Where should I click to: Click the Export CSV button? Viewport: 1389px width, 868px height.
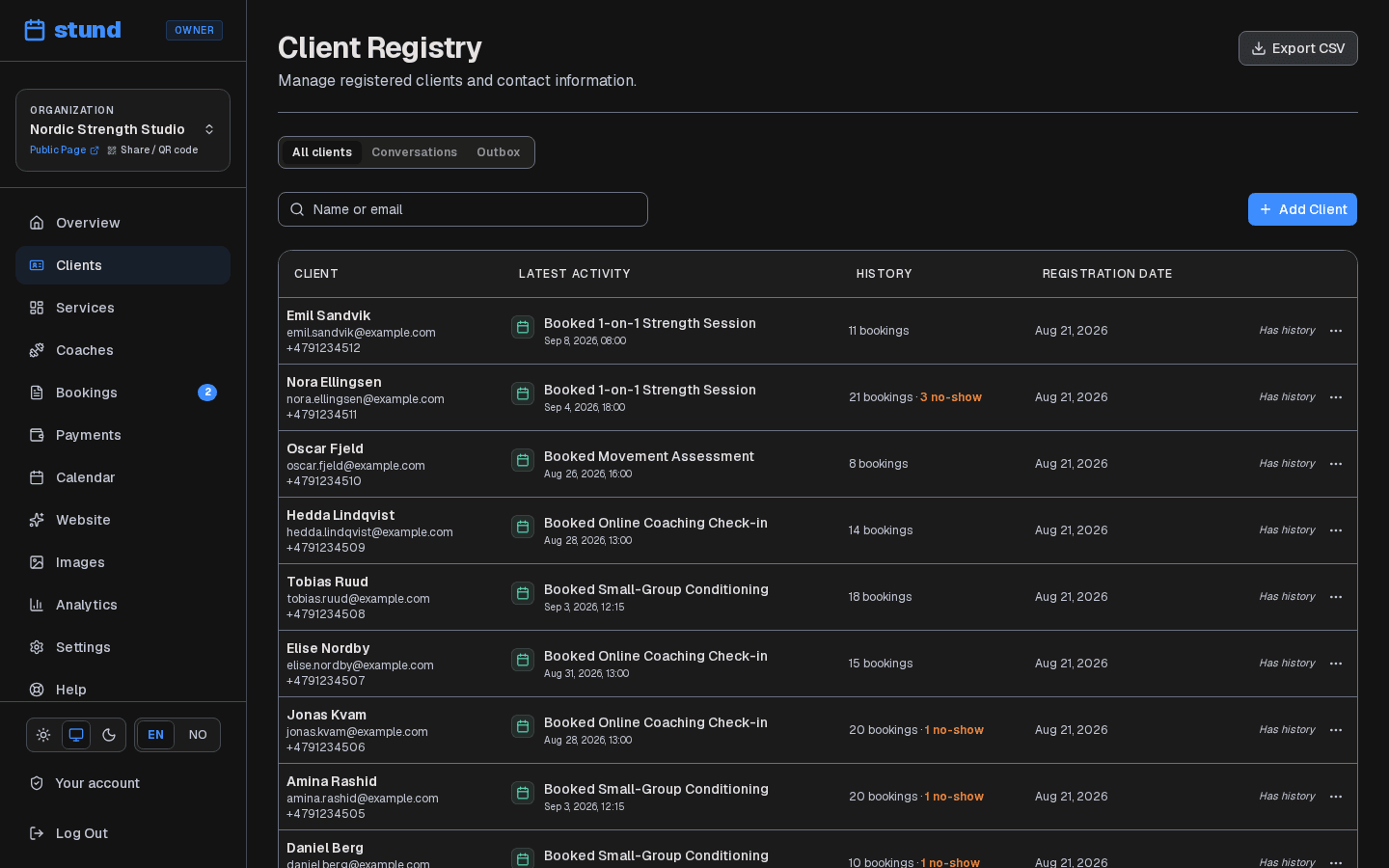(x=1297, y=48)
